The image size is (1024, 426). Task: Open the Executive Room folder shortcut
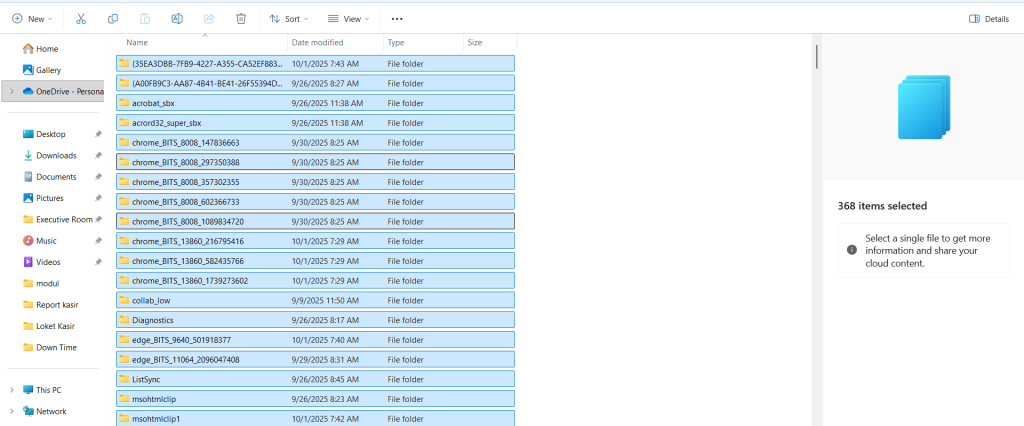[x=63, y=219]
